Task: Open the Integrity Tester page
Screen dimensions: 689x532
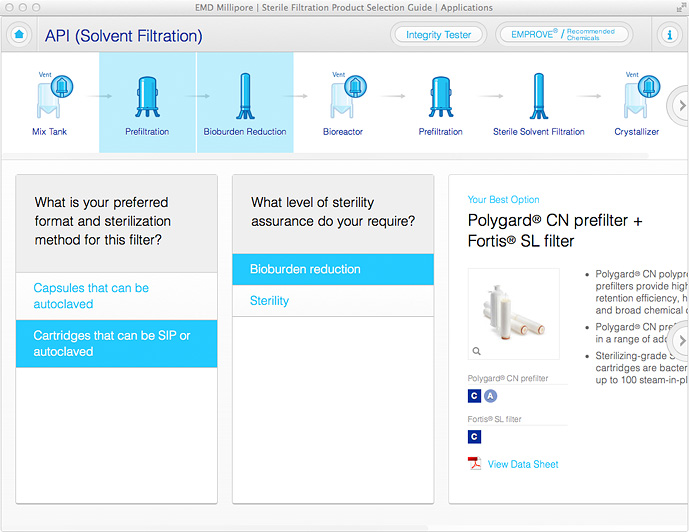Action: click(438, 35)
